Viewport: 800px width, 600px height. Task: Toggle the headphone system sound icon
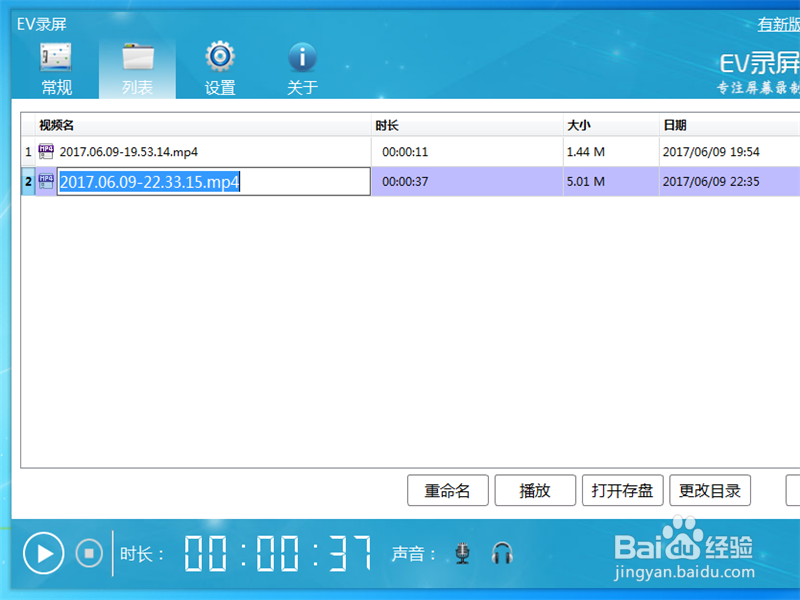(502, 553)
